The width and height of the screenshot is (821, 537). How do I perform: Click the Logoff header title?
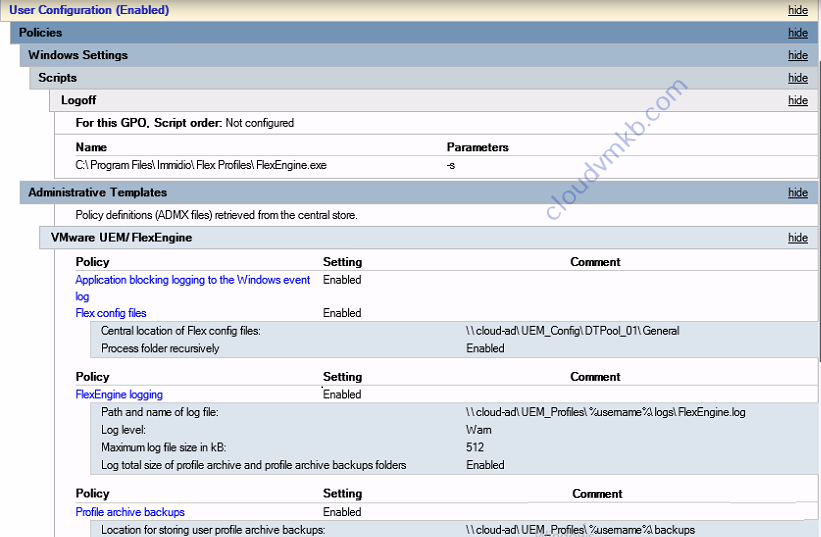click(x=79, y=100)
